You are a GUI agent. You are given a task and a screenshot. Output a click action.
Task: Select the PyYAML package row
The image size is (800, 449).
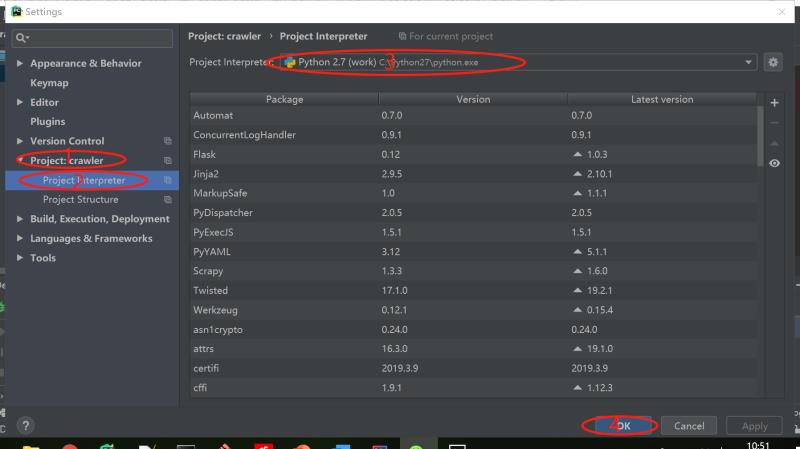(x=473, y=252)
